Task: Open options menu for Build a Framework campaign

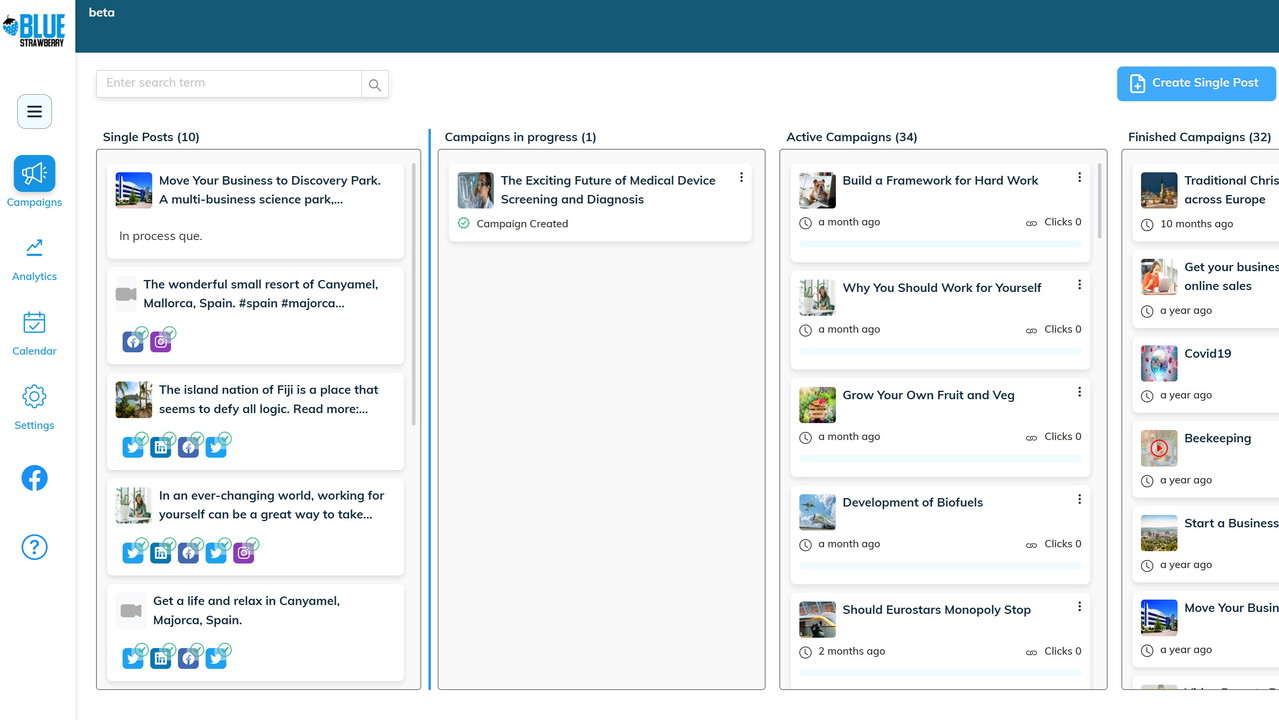Action: point(1079,178)
